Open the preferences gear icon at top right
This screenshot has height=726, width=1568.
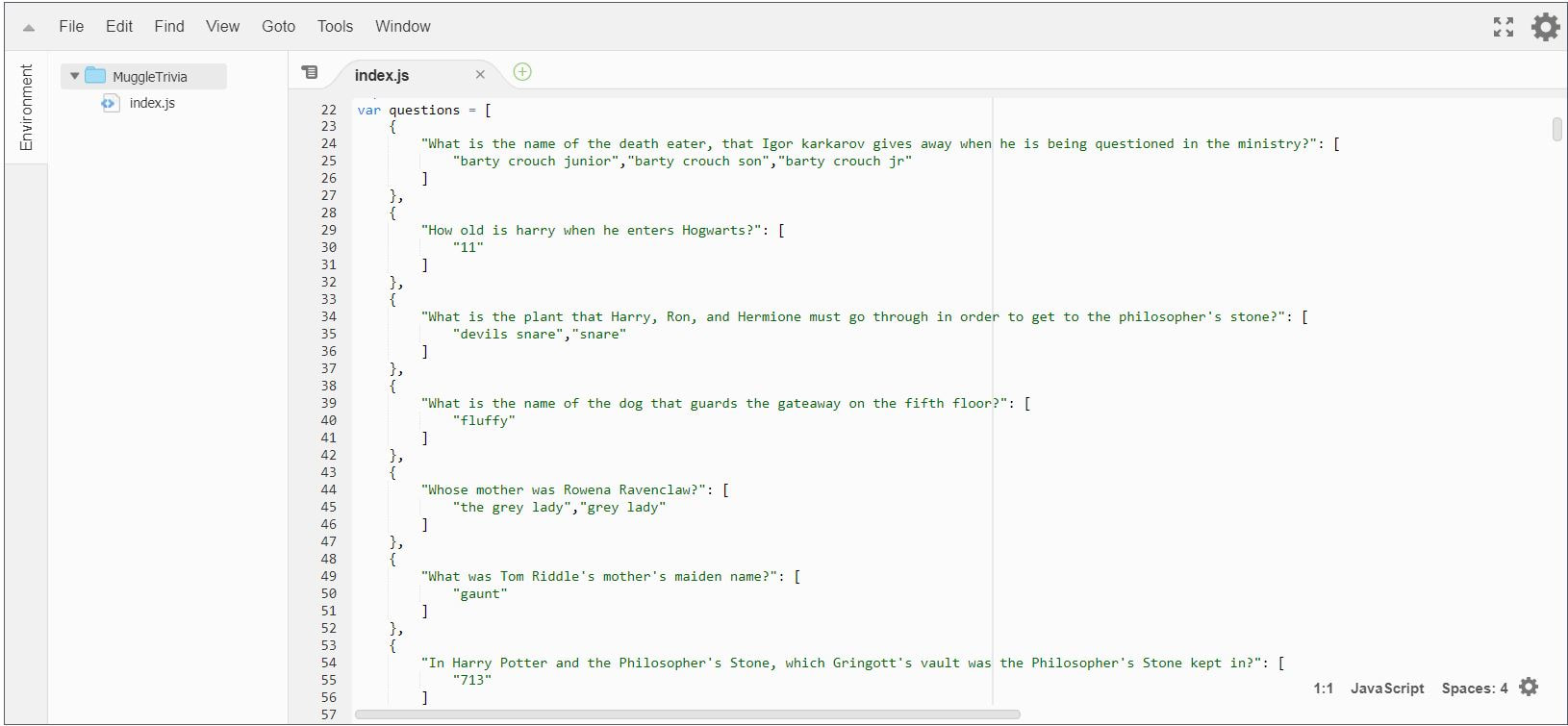coord(1545,27)
